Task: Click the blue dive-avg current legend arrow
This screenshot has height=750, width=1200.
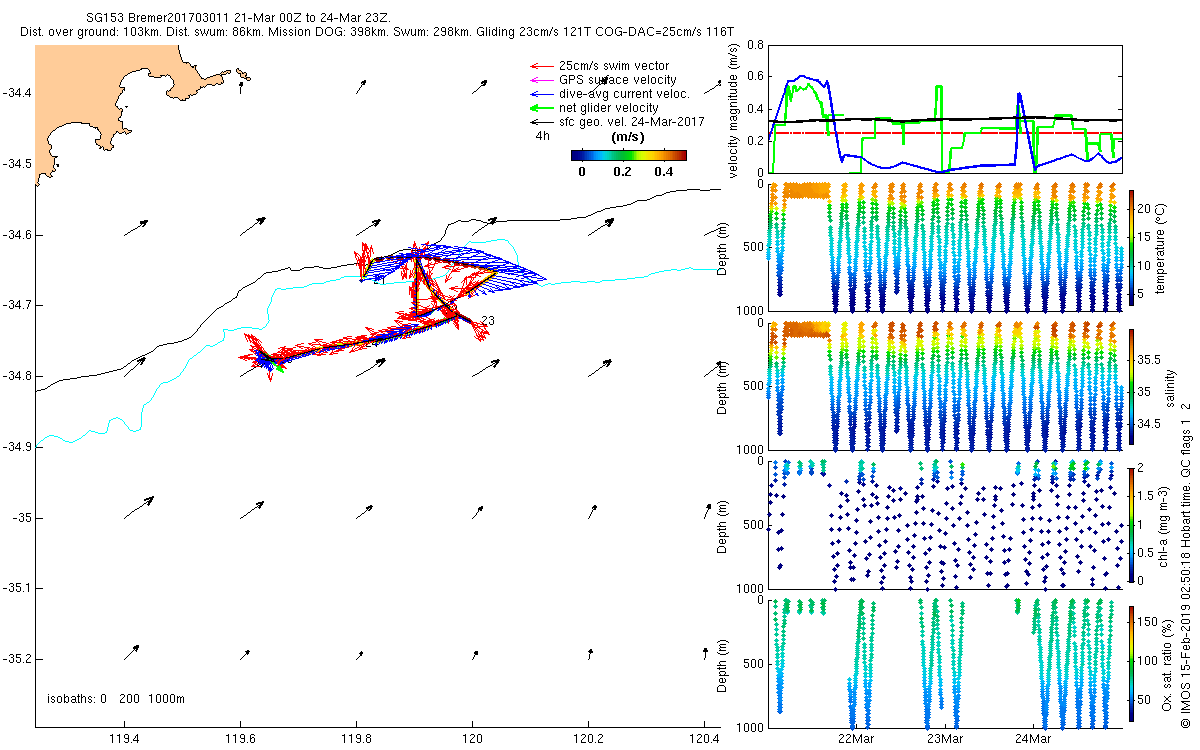Action: (x=540, y=94)
